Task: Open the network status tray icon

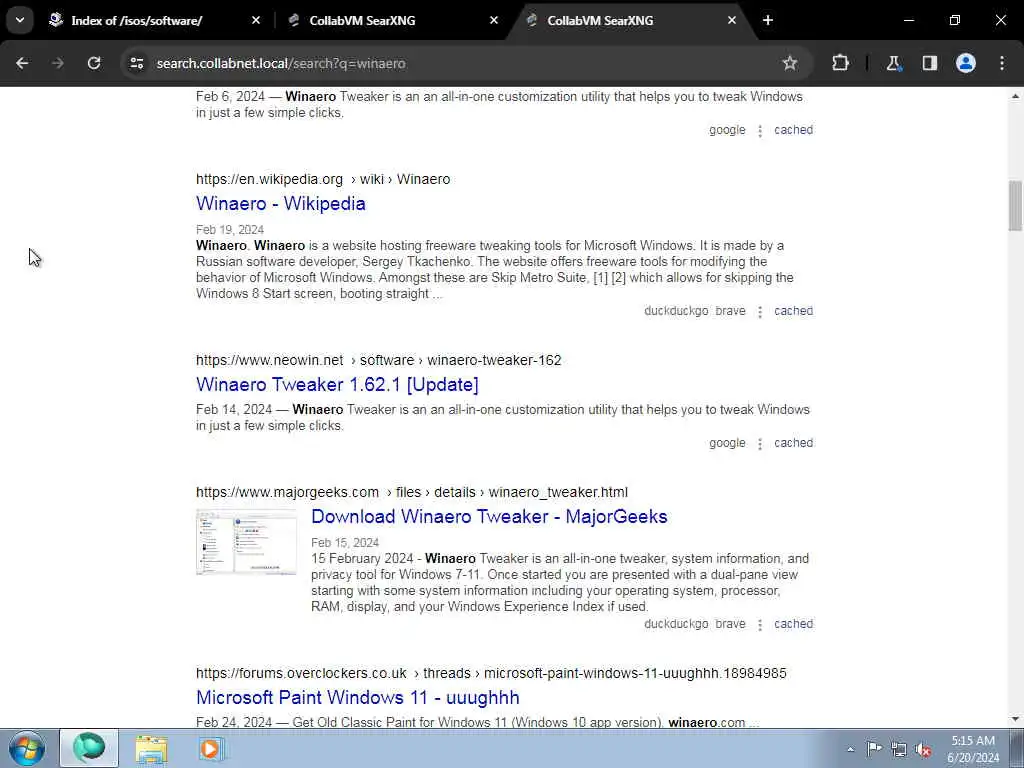Action: tap(899, 749)
